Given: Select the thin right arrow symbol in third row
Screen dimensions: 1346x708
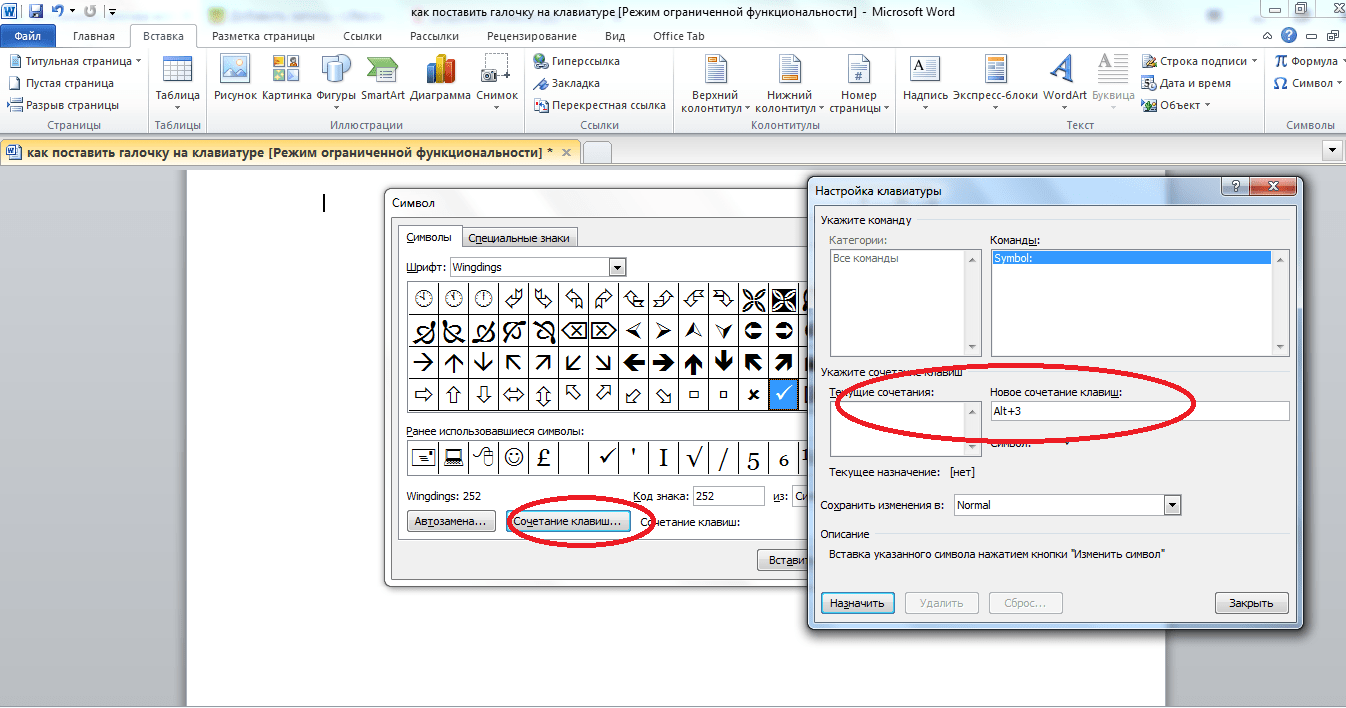Looking at the screenshot, I should tap(424, 362).
